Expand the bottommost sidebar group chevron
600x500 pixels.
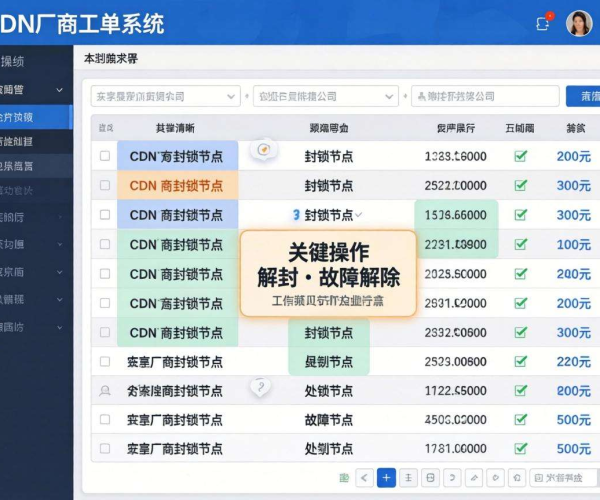tap(59, 327)
